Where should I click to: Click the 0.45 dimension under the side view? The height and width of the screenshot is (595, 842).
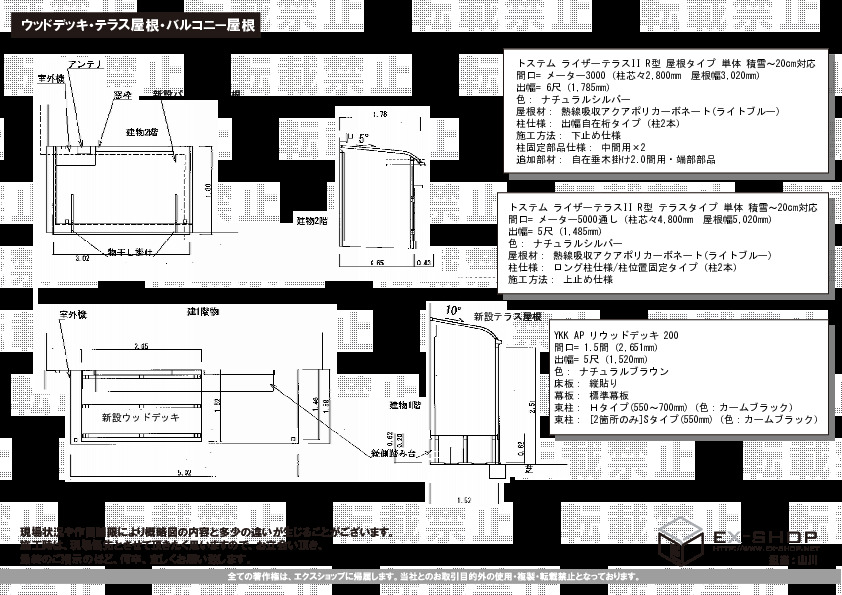click(x=424, y=263)
